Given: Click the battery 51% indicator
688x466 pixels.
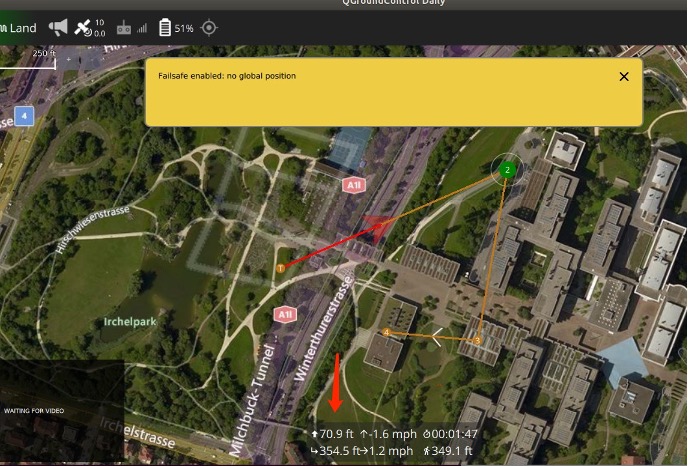Looking at the screenshot, I should tap(176, 28).
